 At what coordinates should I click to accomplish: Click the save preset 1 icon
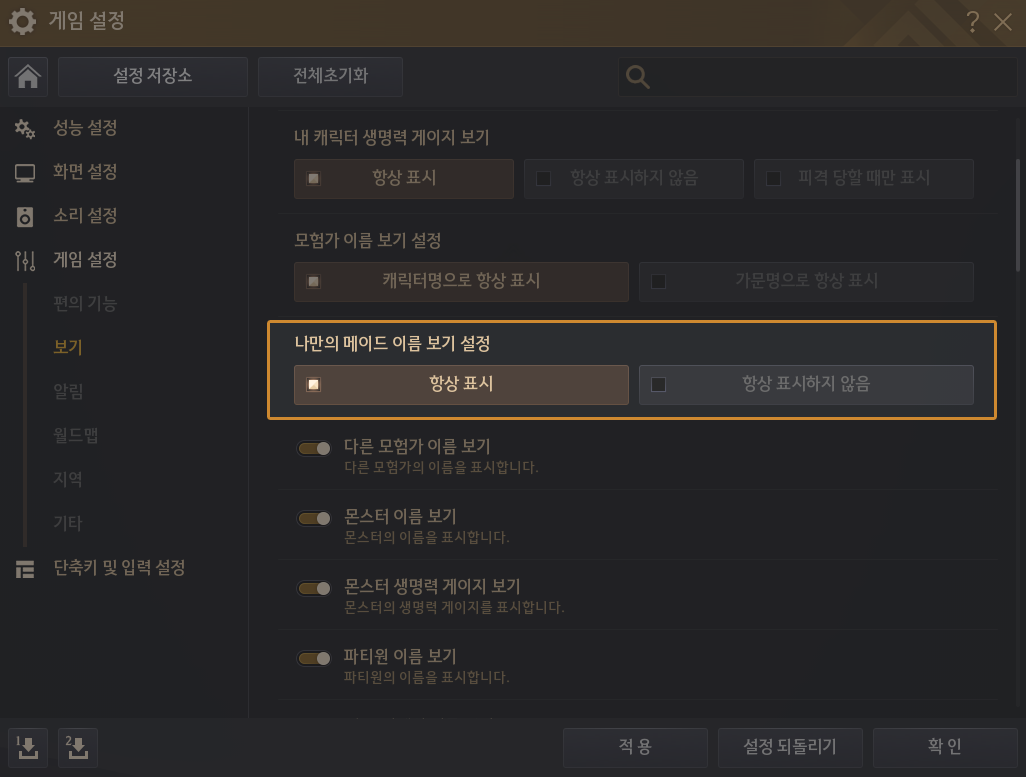click(27, 746)
